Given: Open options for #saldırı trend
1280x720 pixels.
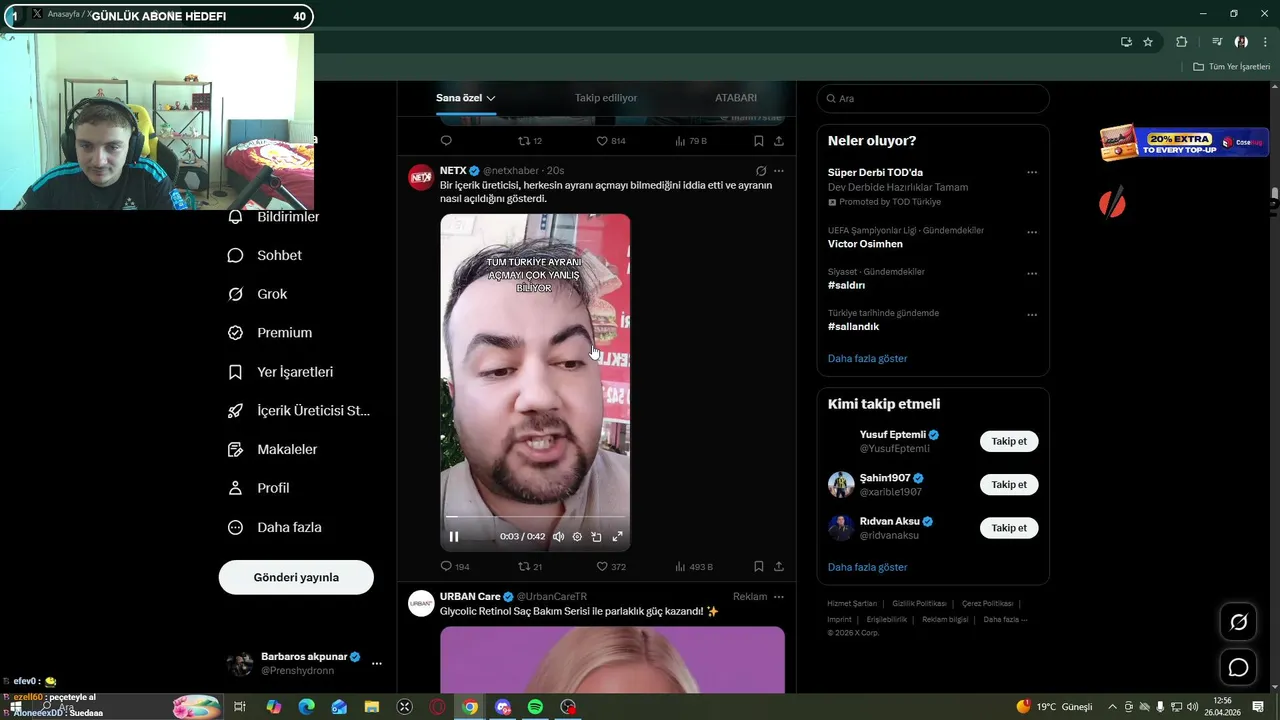Looking at the screenshot, I should 1032,273.
